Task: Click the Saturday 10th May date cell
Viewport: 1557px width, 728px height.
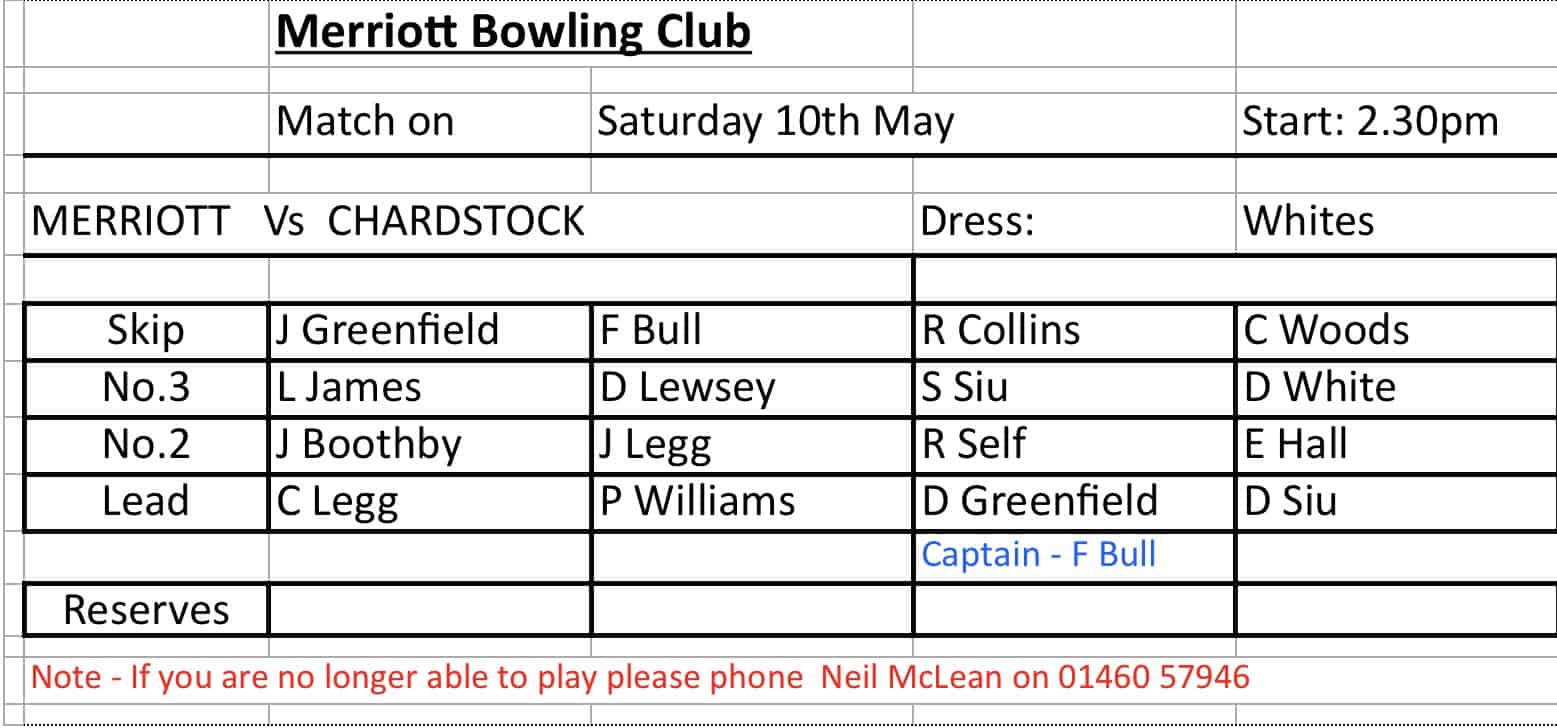Action: click(775, 122)
